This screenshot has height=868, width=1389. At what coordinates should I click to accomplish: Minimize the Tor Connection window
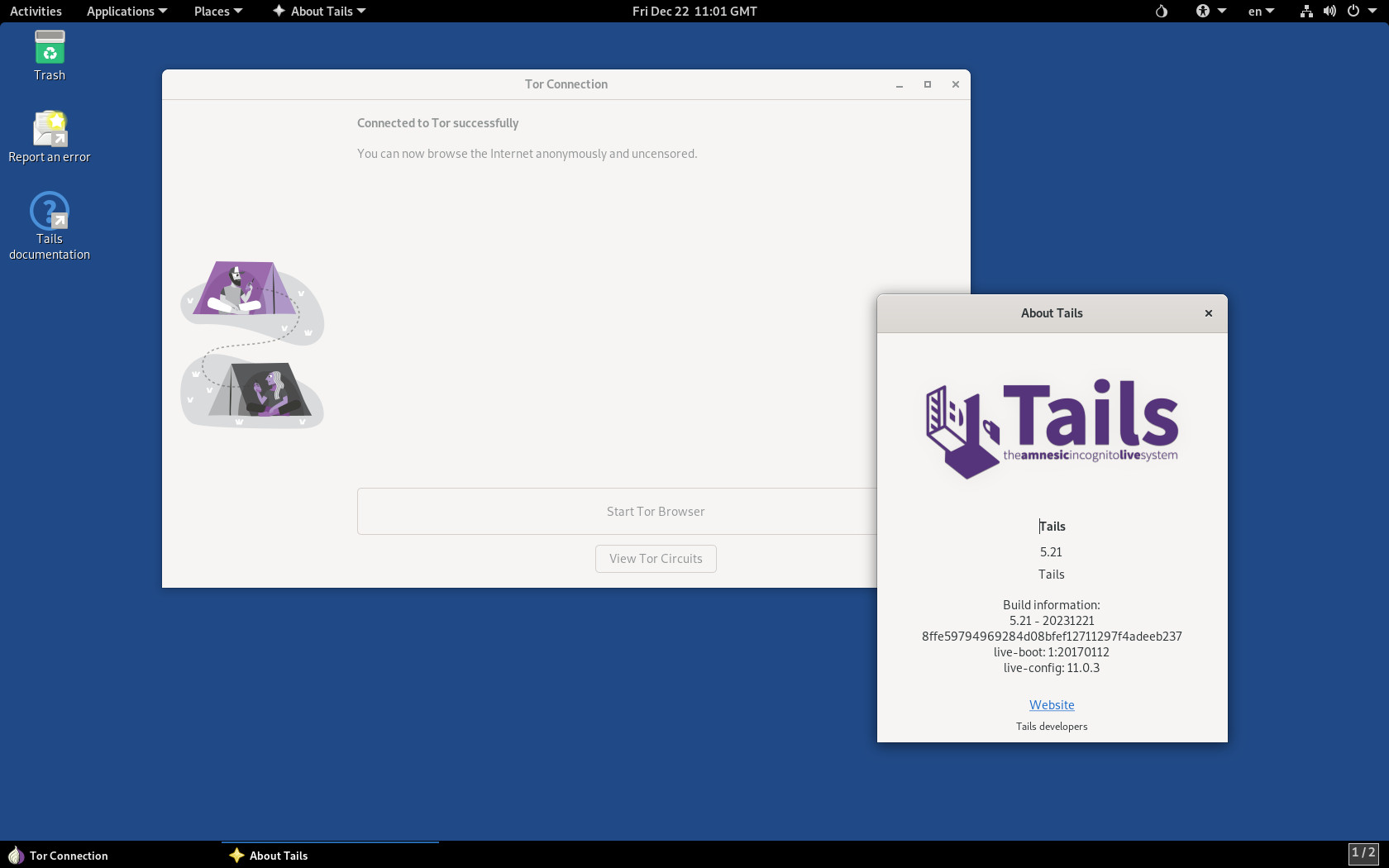900,84
